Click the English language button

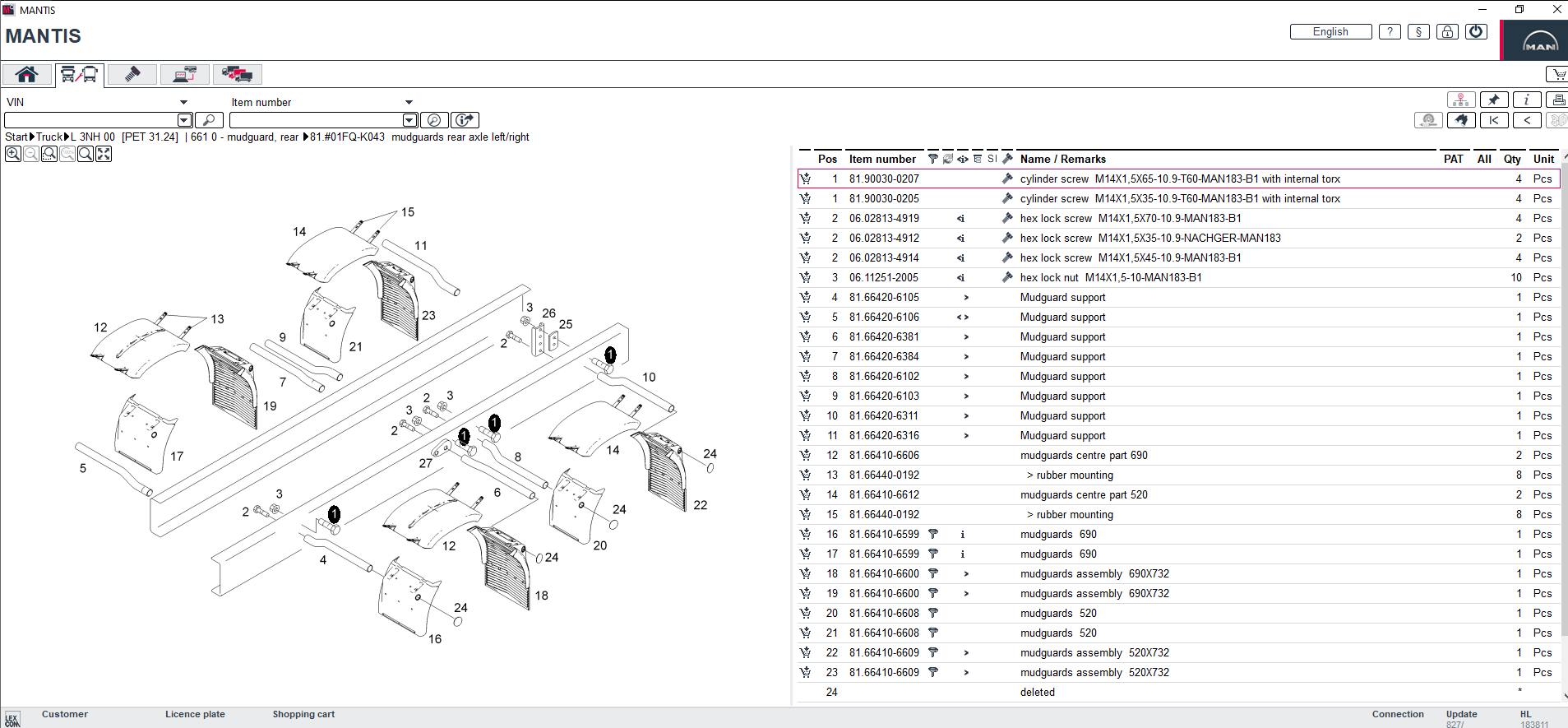click(1330, 32)
